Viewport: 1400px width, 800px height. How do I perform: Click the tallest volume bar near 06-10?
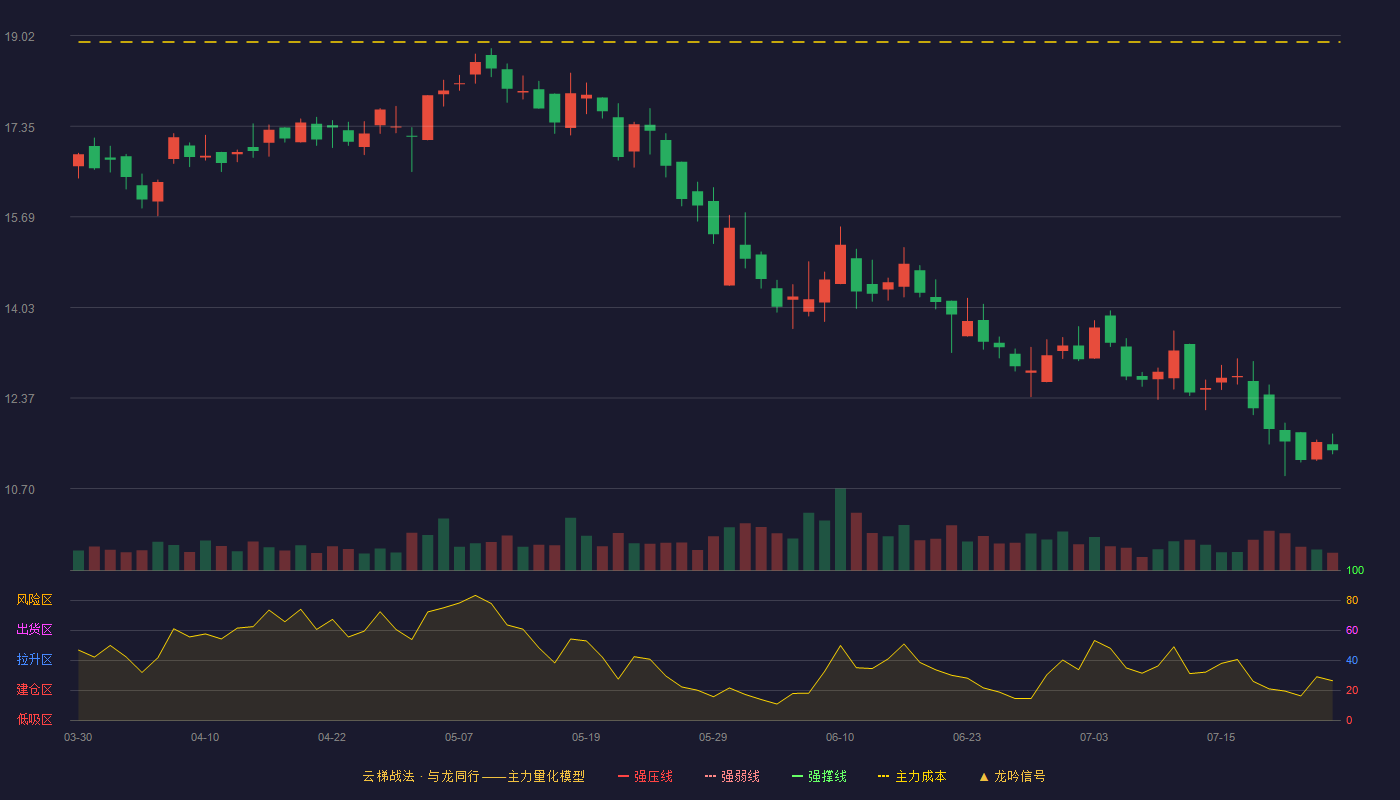[840, 529]
